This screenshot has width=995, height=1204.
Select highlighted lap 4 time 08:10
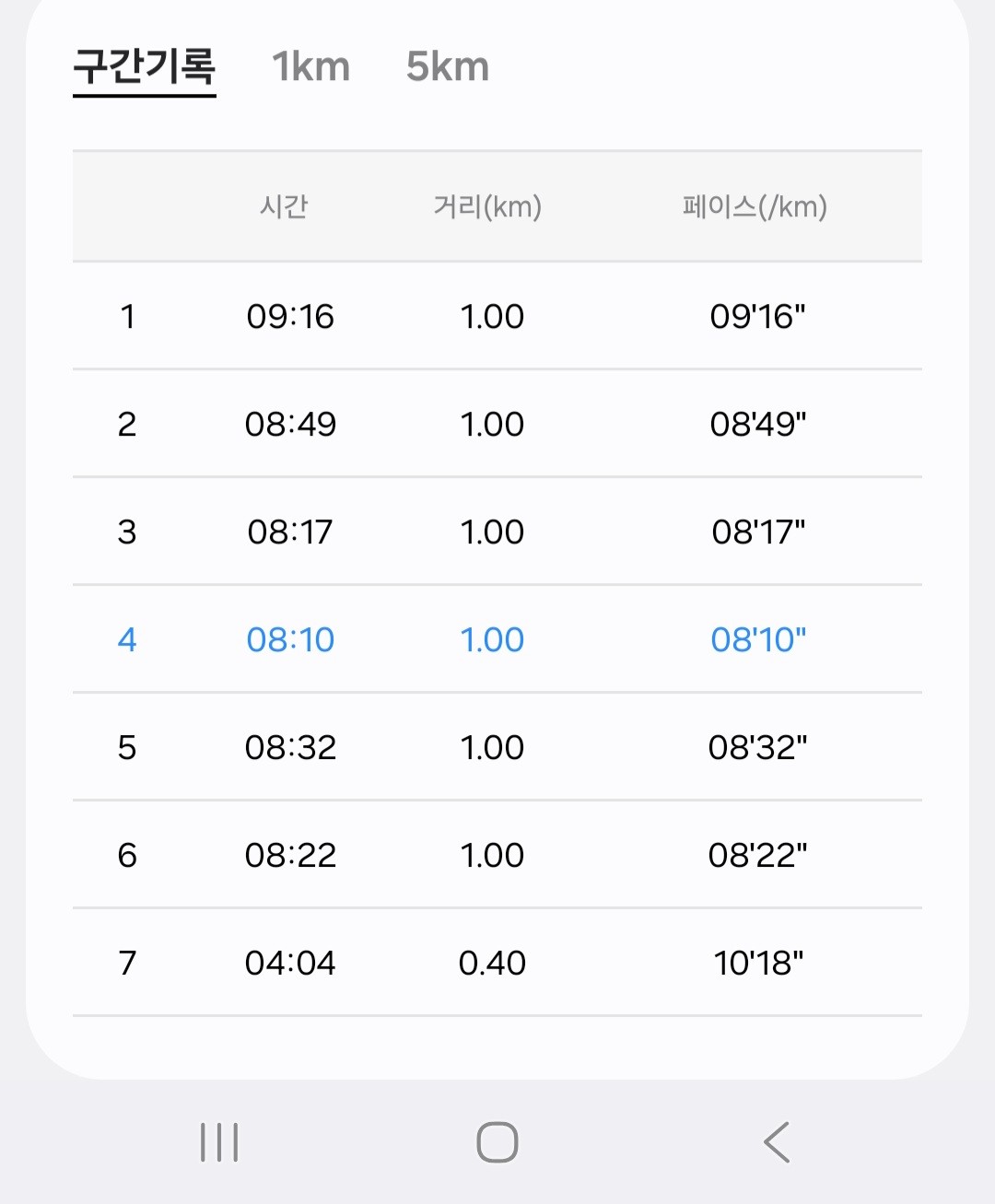[x=290, y=640]
